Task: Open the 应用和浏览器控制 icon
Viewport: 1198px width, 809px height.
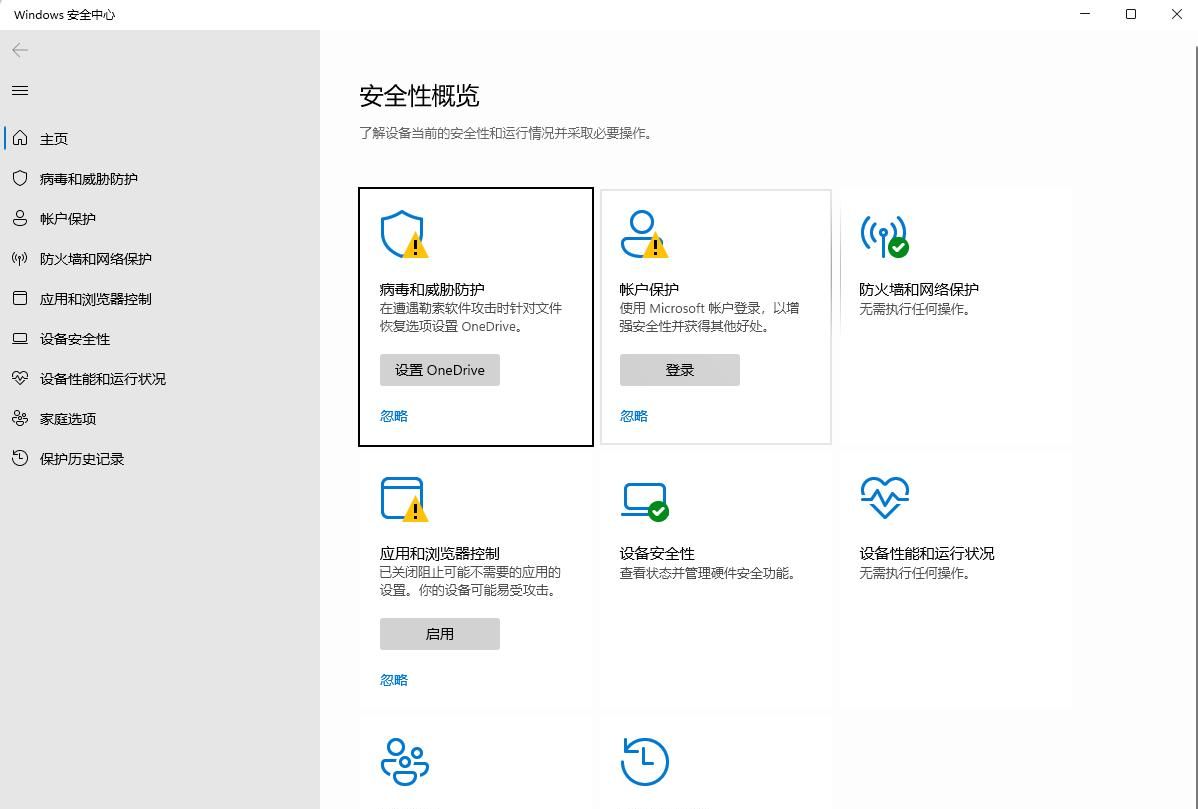Action: pyautogui.click(x=404, y=497)
